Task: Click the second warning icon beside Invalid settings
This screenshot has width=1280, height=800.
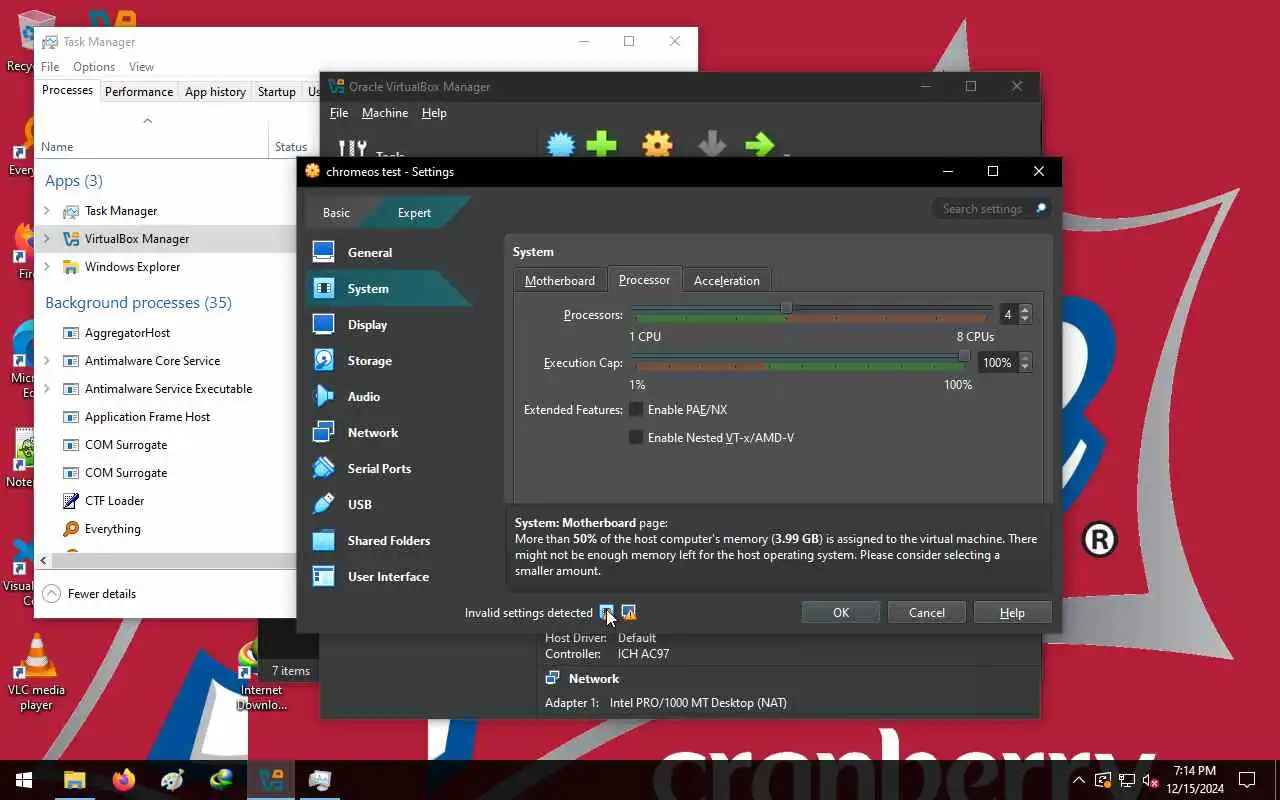Action: pyautogui.click(x=628, y=612)
